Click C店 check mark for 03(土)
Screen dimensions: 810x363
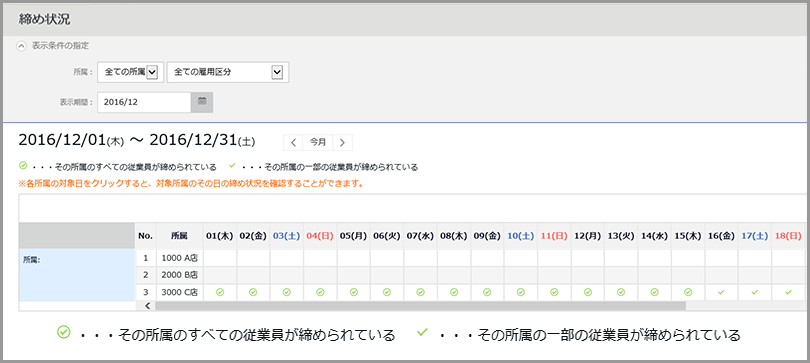pos(287,292)
